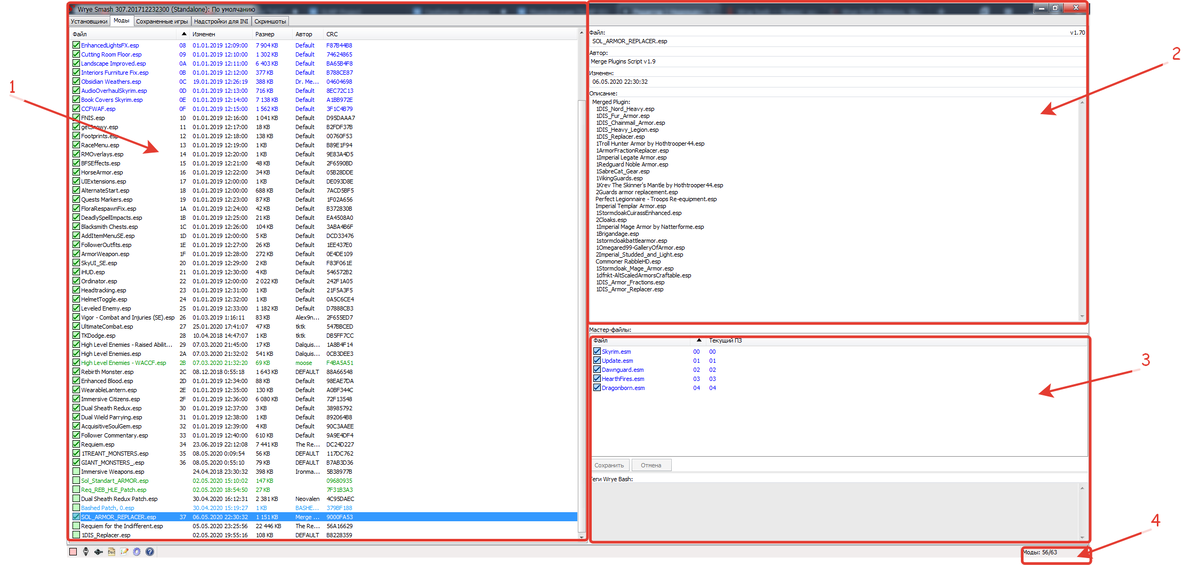
Task: Click the Wrye Bash tags scrollbar
Action: (x=1082, y=511)
